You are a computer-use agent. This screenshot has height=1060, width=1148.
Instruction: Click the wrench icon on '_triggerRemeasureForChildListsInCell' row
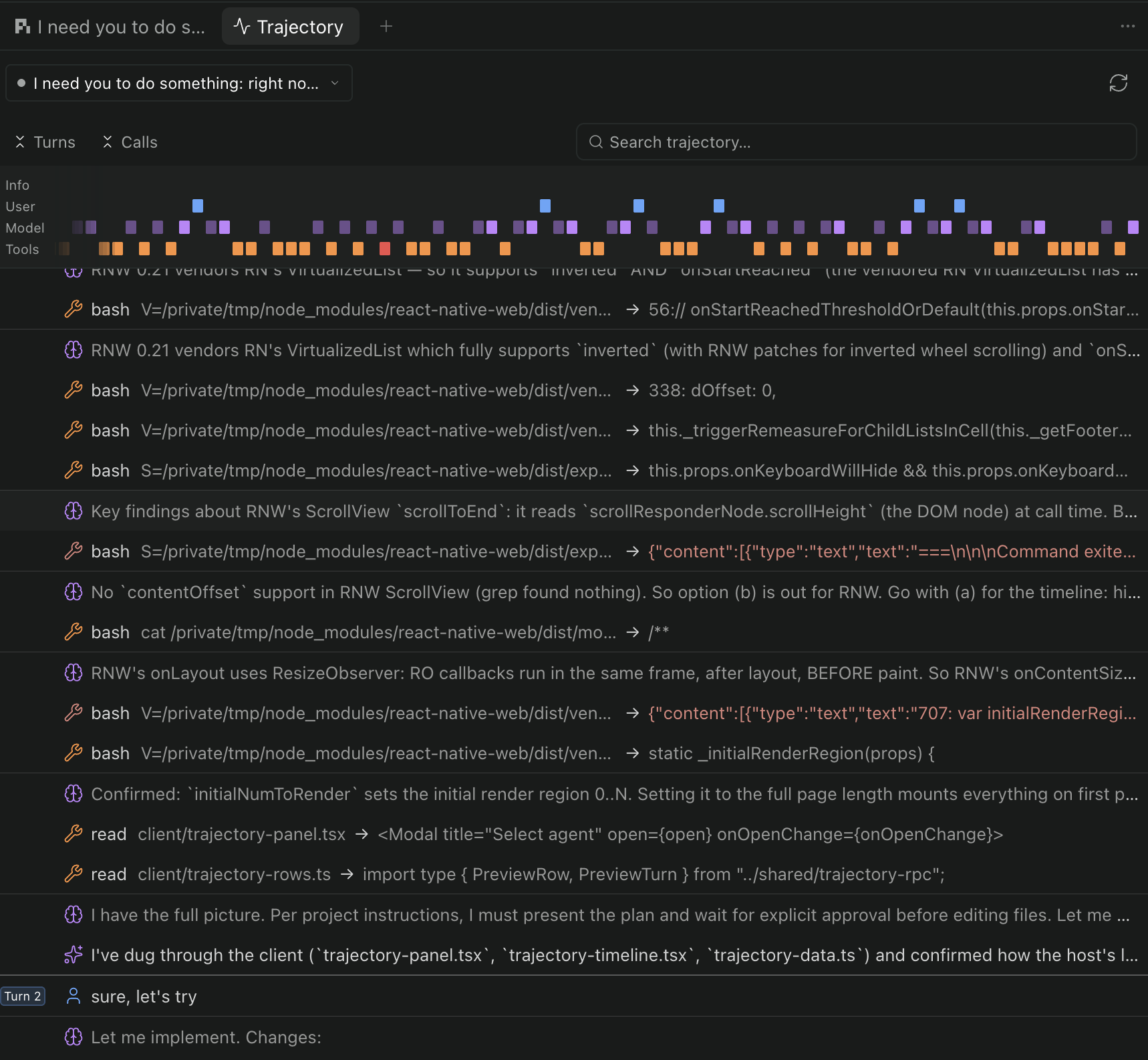74,430
